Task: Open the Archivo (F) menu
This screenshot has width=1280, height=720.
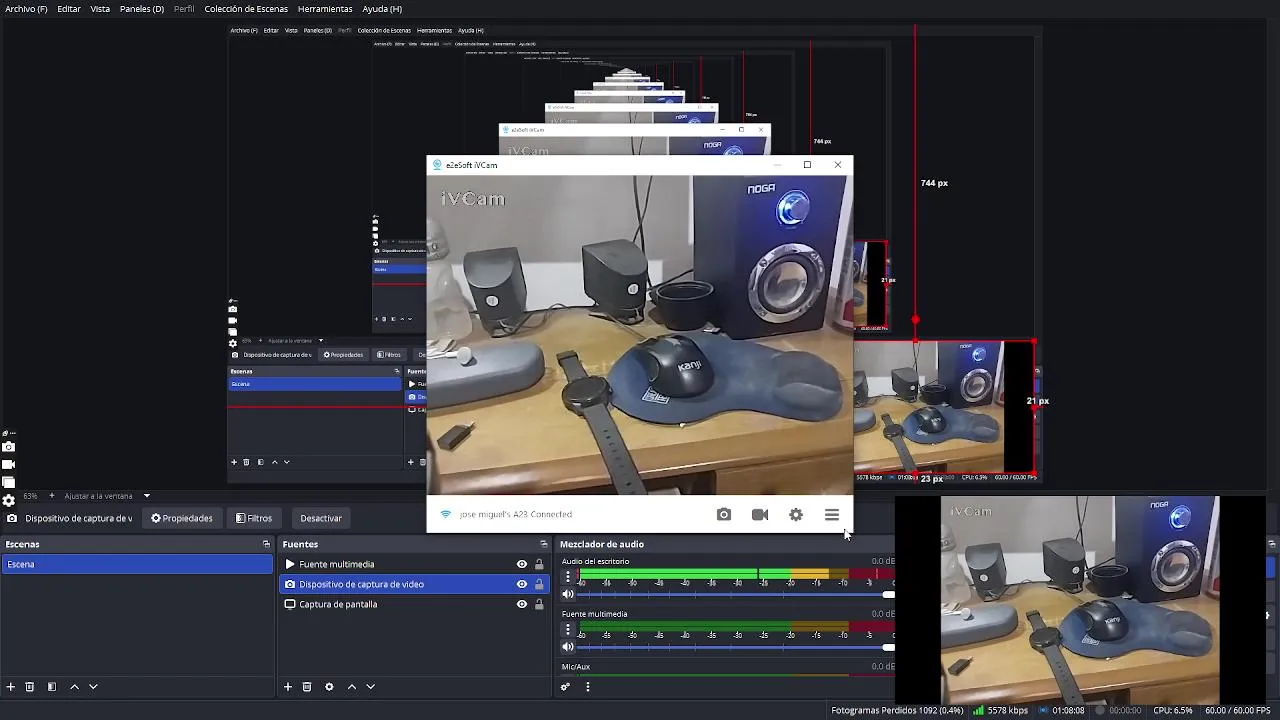Action: point(26,9)
